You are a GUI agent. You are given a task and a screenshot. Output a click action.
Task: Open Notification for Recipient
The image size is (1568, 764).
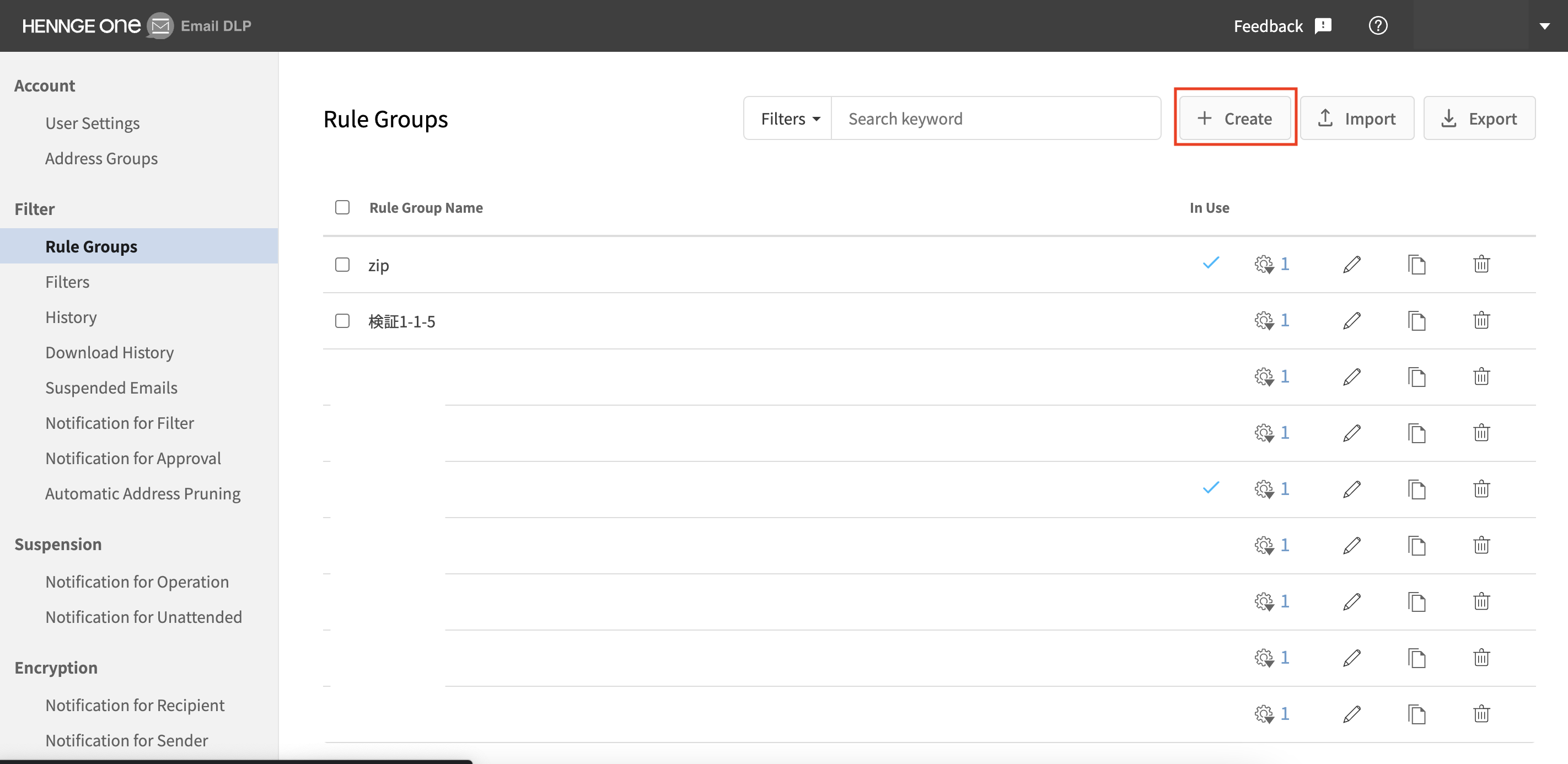coord(135,705)
